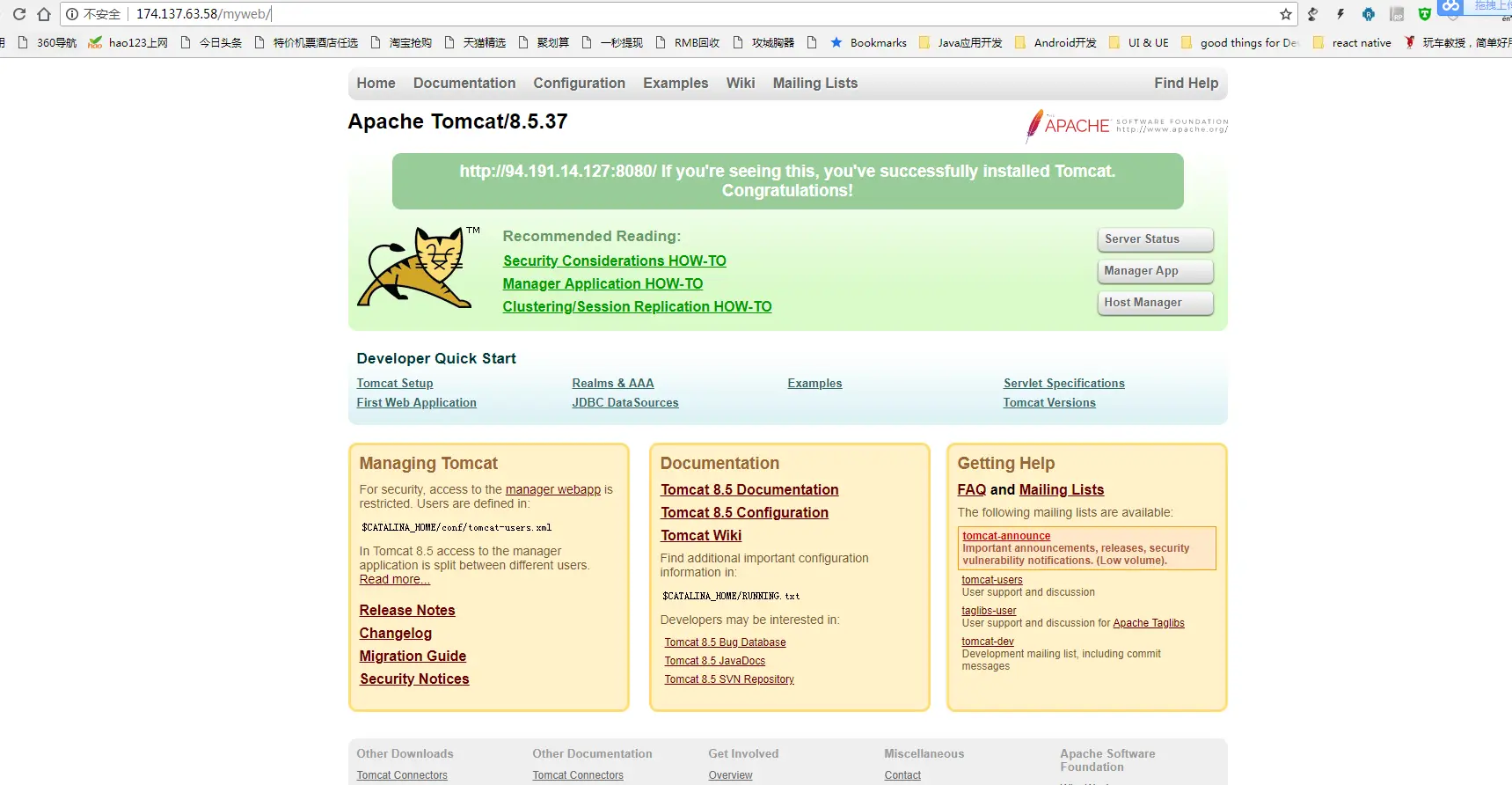
Task: Reload the page with the refresh icon
Action: point(19,14)
